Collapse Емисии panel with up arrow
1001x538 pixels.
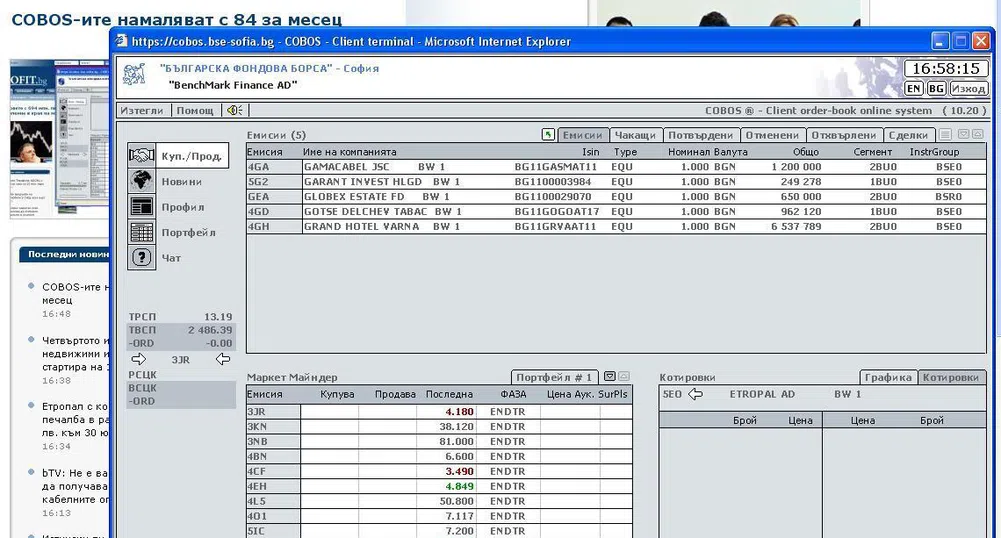(977, 135)
